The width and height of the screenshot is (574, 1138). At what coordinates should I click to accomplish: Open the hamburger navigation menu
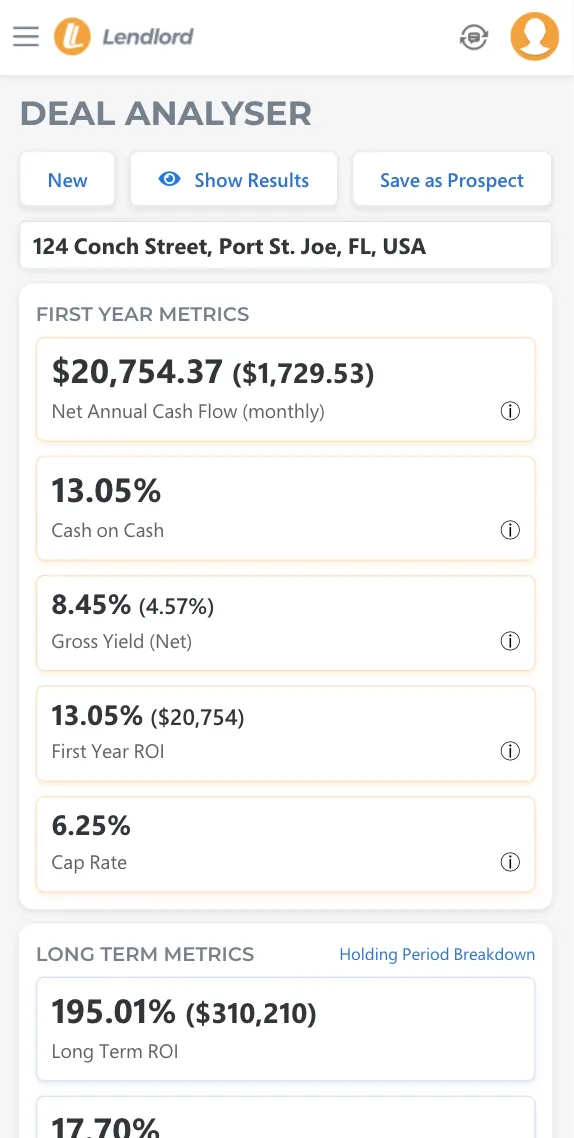[x=26, y=36]
